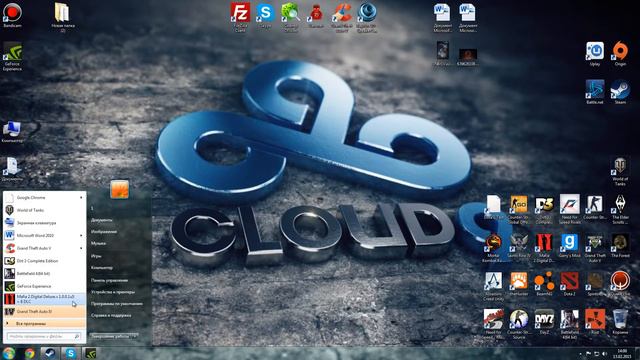Open Games link in Start menu
The width and height of the screenshot is (640, 360).
[96, 256]
